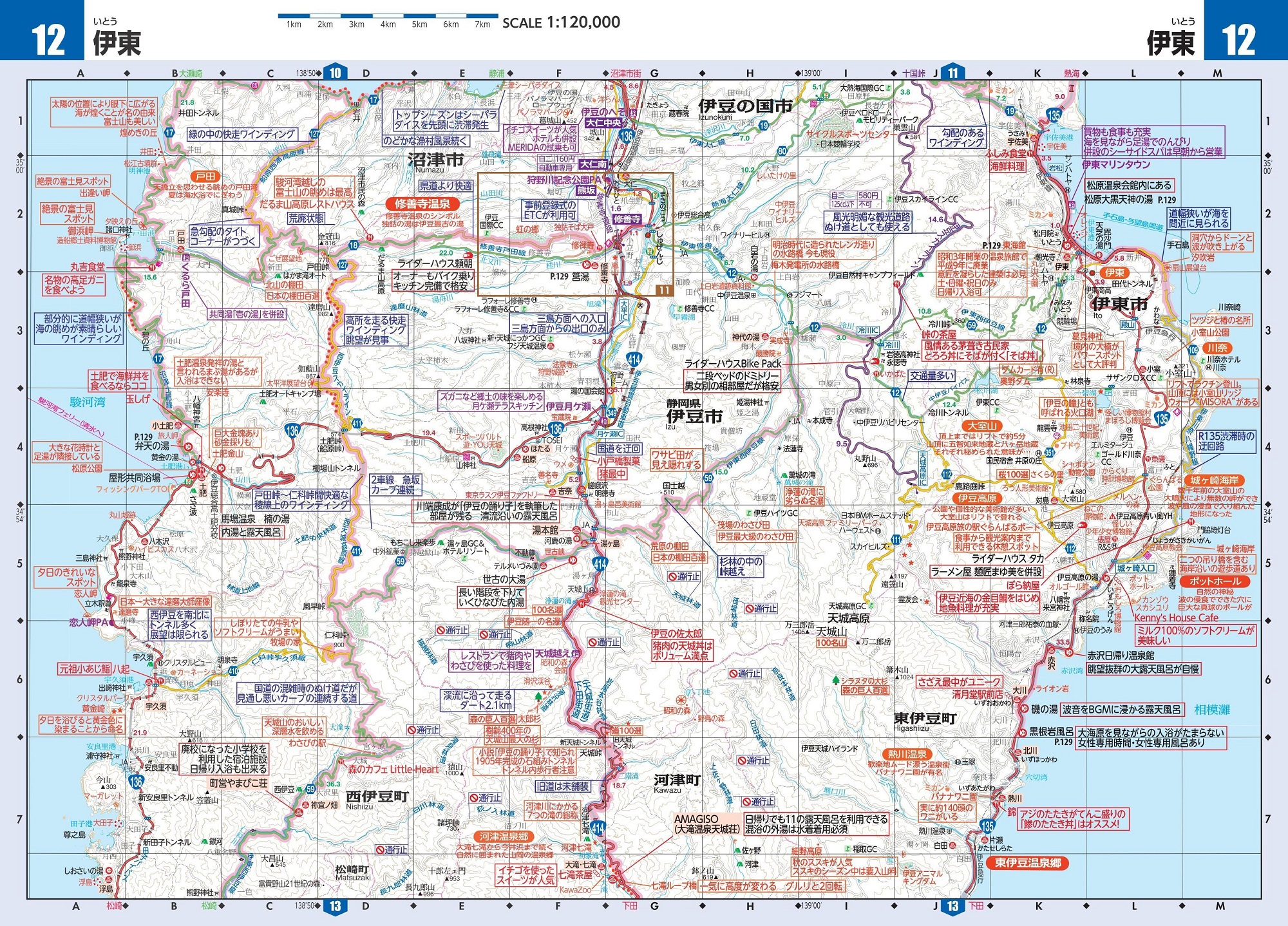Click the 国道を迂回 callout box
Viewport: 1288px width, 926px height.
click(x=619, y=449)
